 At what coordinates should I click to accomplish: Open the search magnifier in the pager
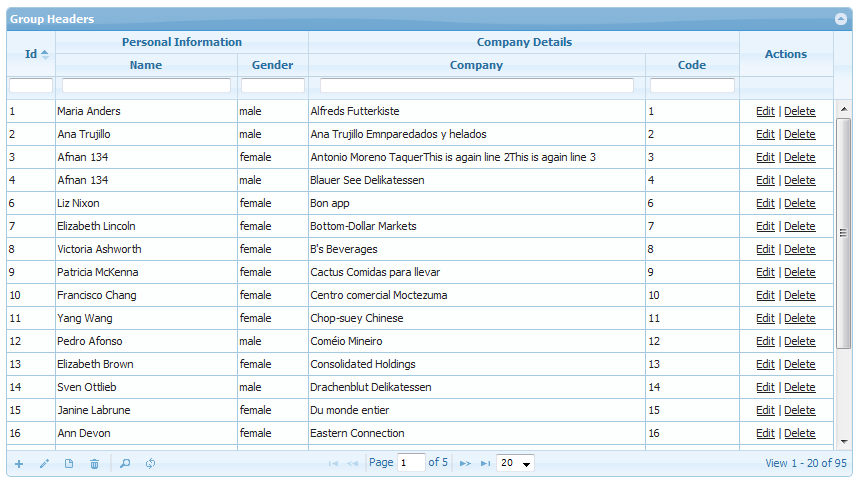tap(125, 464)
